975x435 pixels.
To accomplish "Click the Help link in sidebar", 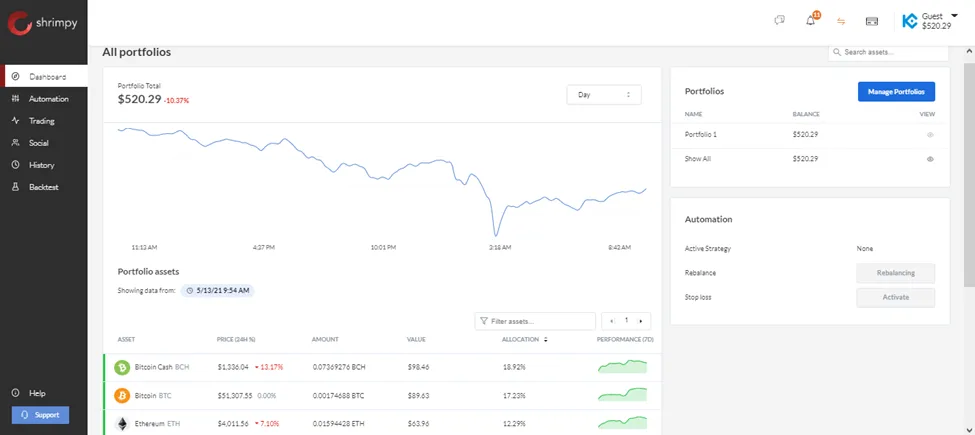I will point(30,393).
